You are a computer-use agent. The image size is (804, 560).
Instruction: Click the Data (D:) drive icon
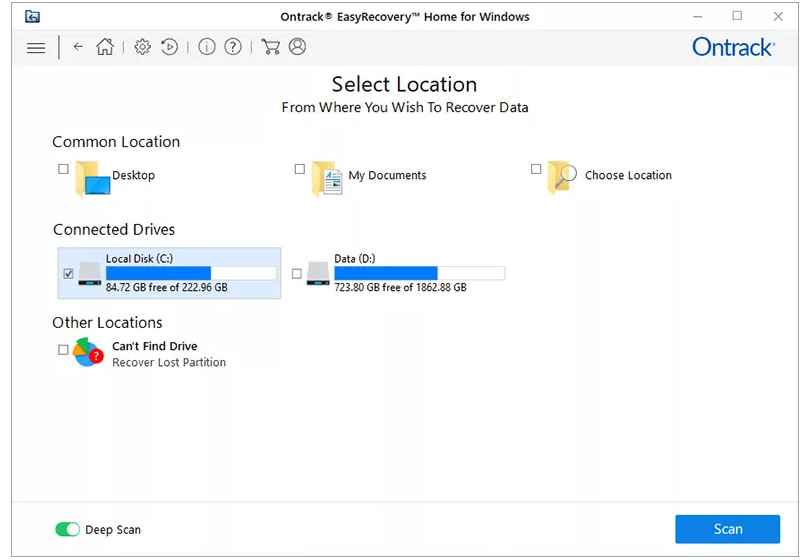318,274
